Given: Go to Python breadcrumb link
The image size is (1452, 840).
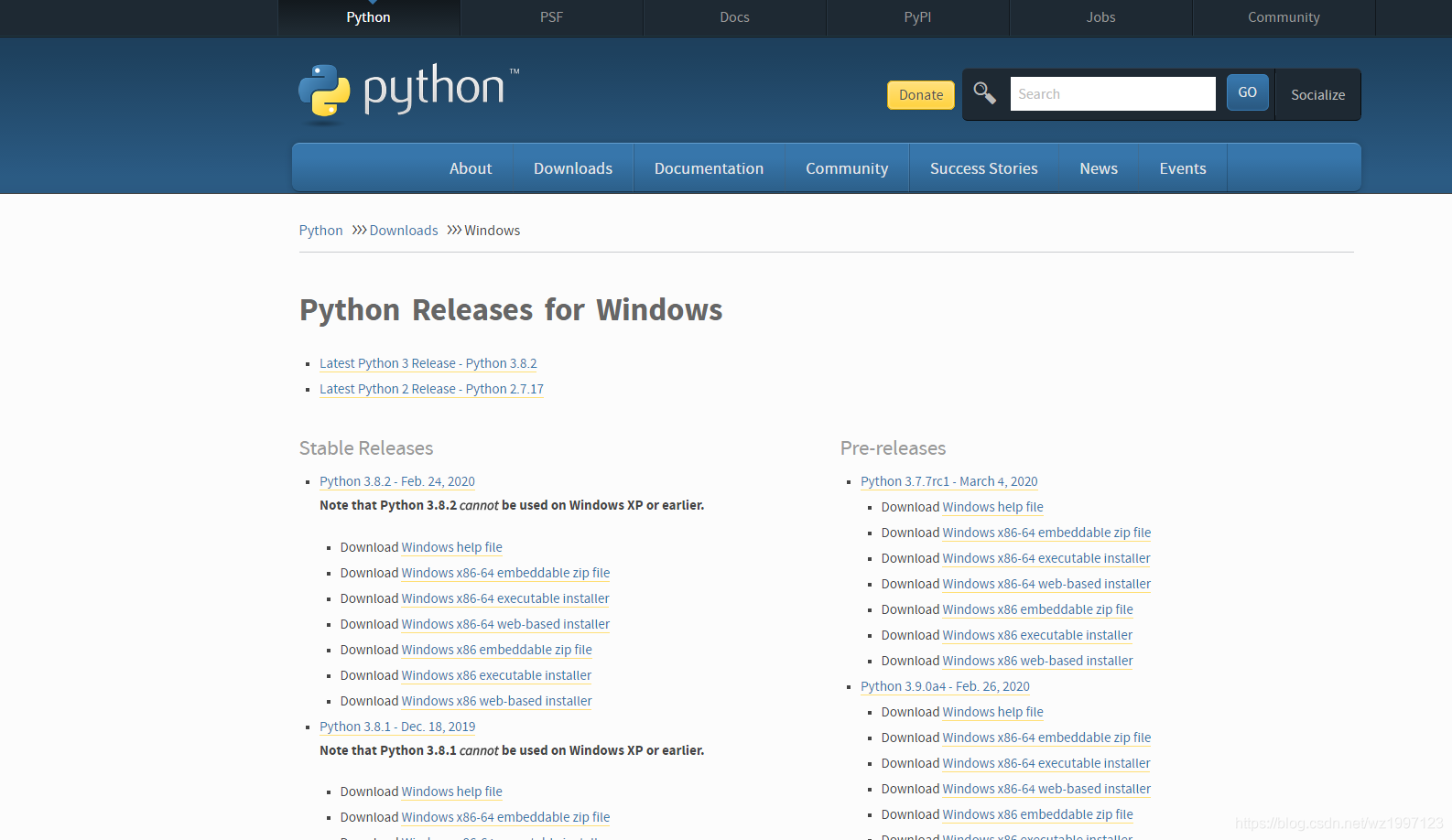Looking at the screenshot, I should tap(320, 231).
